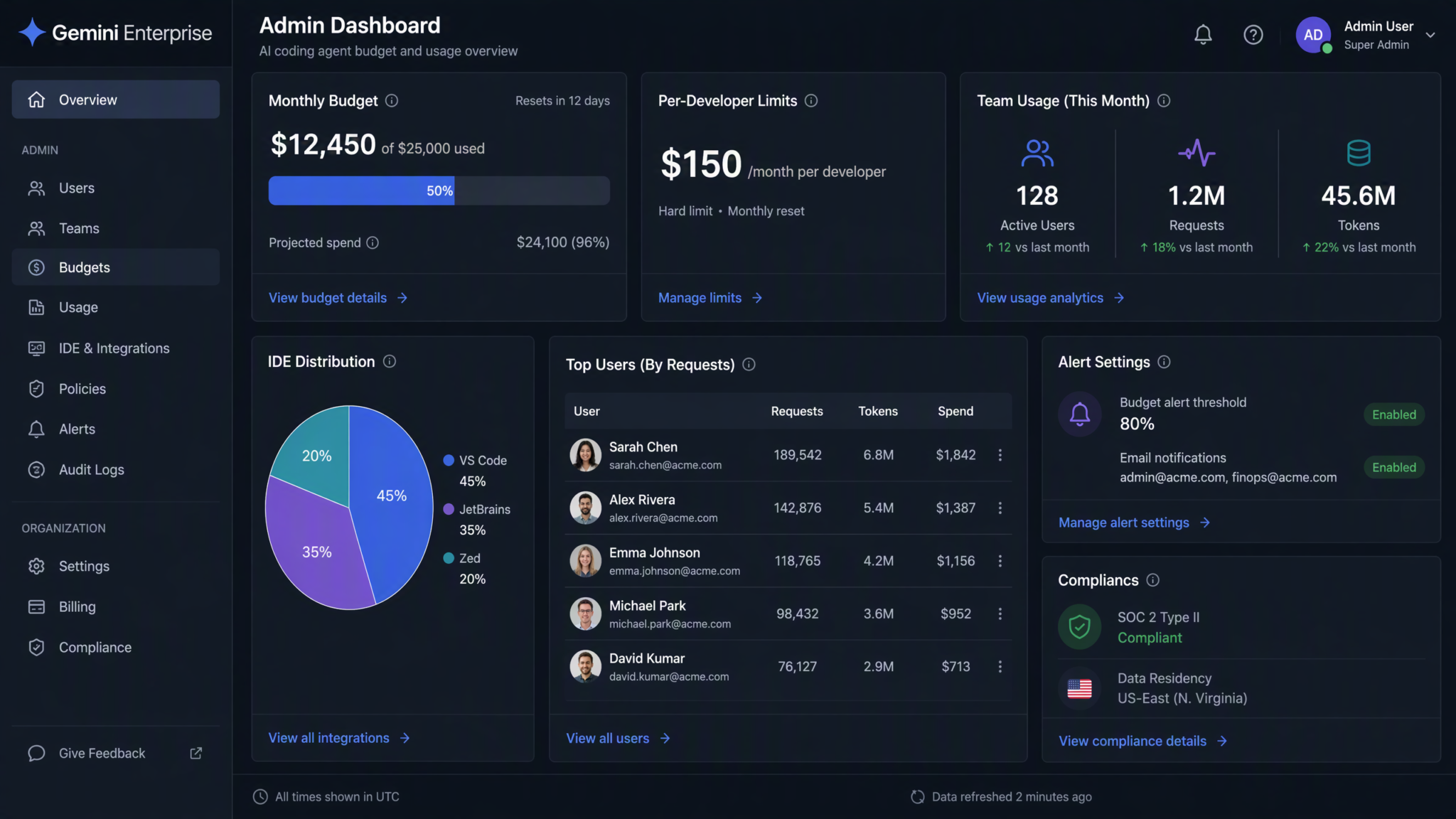The image size is (1456, 819).
Task: Click info icon beside Top Users
Action: pyautogui.click(x=749, y=364)
